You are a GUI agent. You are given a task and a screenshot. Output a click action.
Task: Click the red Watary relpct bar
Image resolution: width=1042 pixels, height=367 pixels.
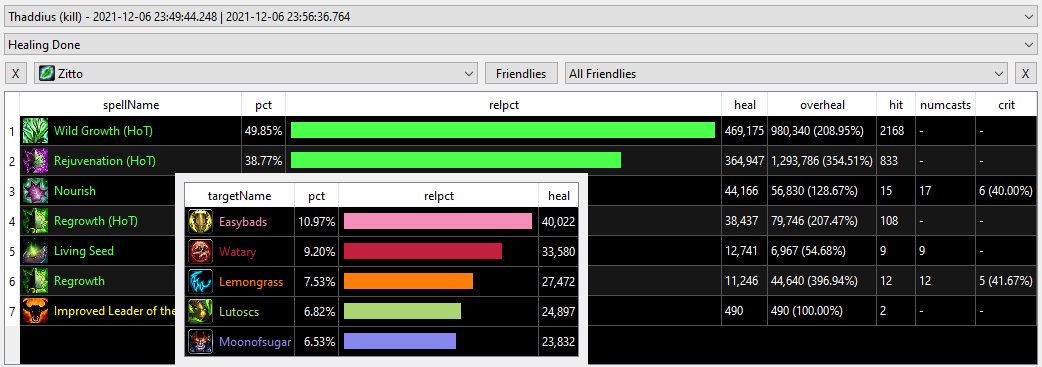[x=423, y=251]
